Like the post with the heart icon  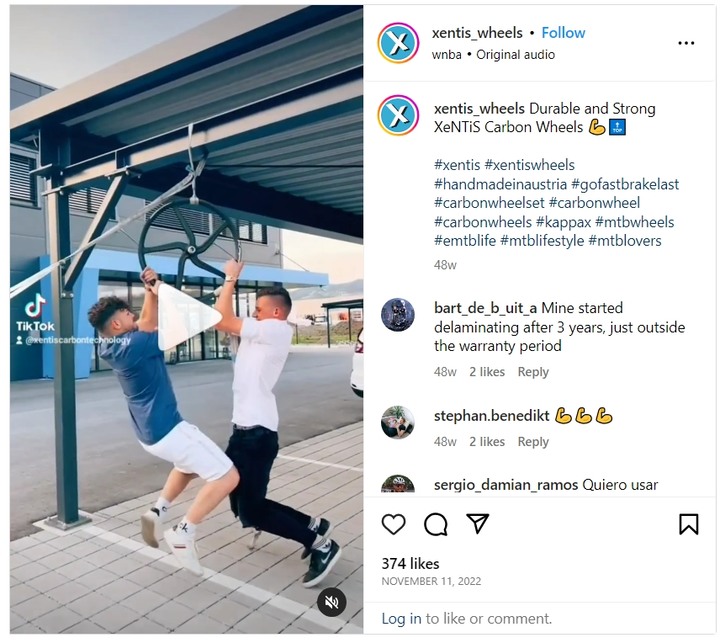[394, 524]
